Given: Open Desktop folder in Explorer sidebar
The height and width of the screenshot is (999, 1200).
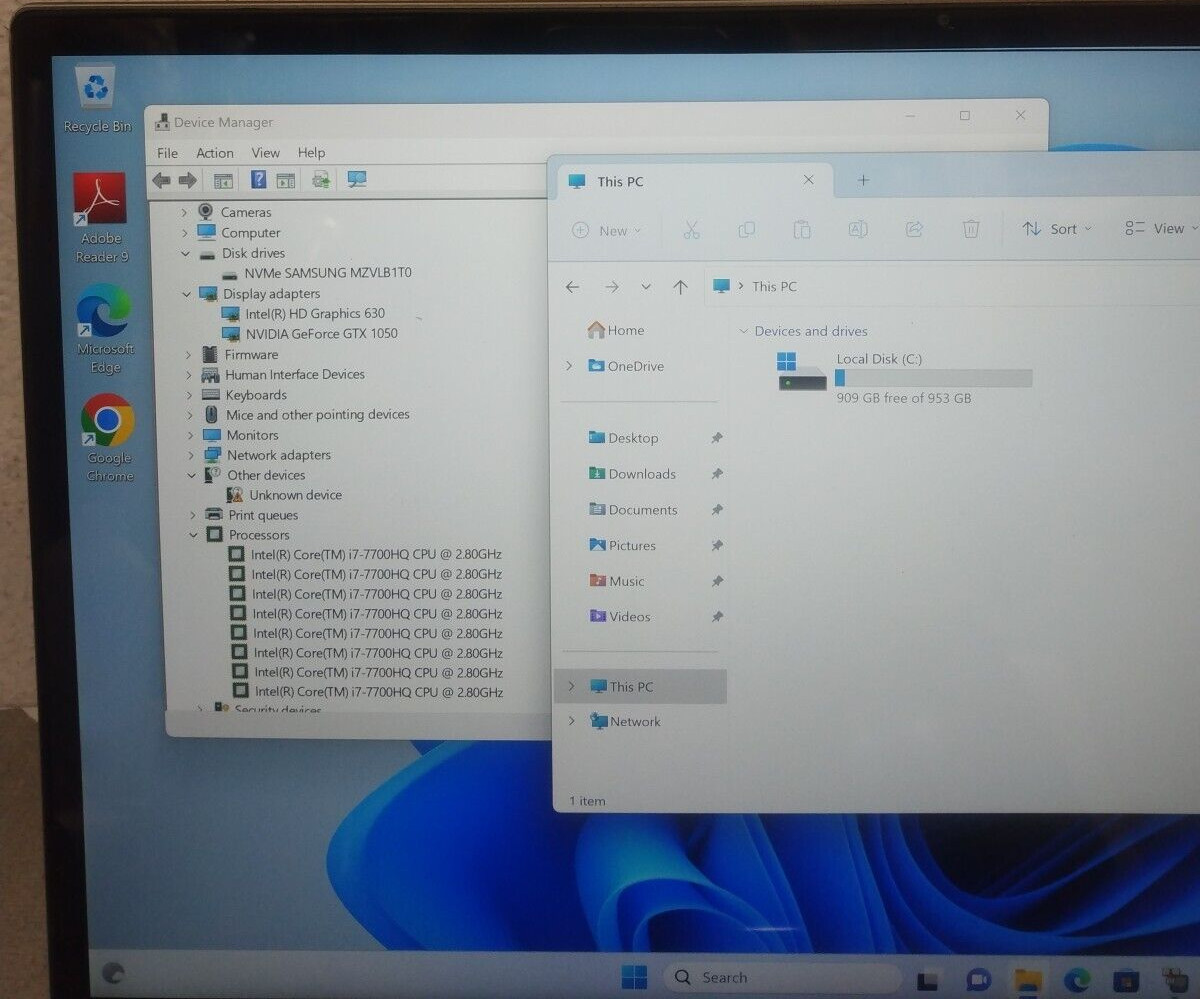Looking at the screenshot, I should pyautogui.click(x=623, y=438).
